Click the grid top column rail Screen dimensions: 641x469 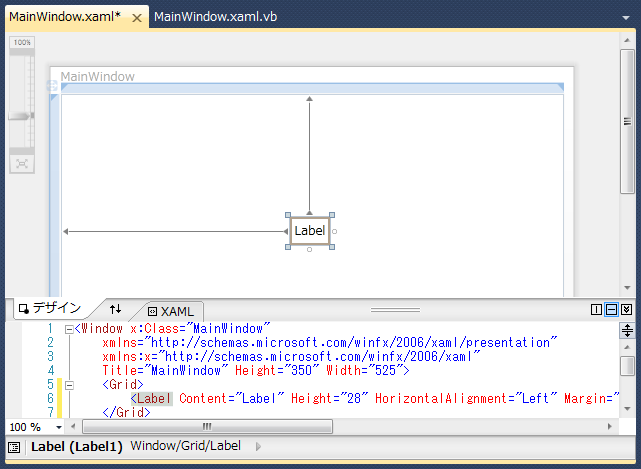point(312,87)
